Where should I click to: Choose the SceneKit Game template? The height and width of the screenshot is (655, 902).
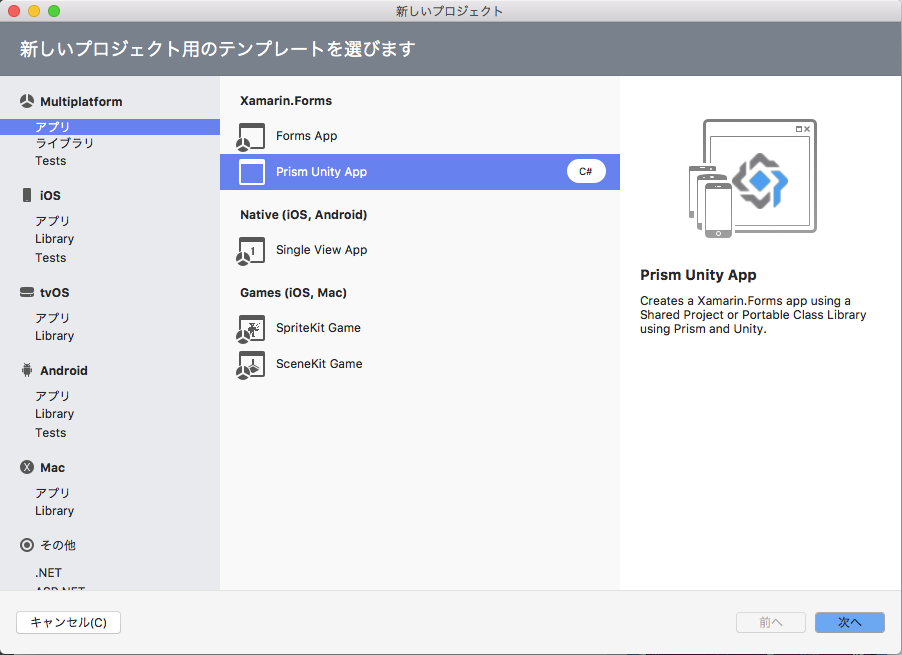tap(420, 364)
